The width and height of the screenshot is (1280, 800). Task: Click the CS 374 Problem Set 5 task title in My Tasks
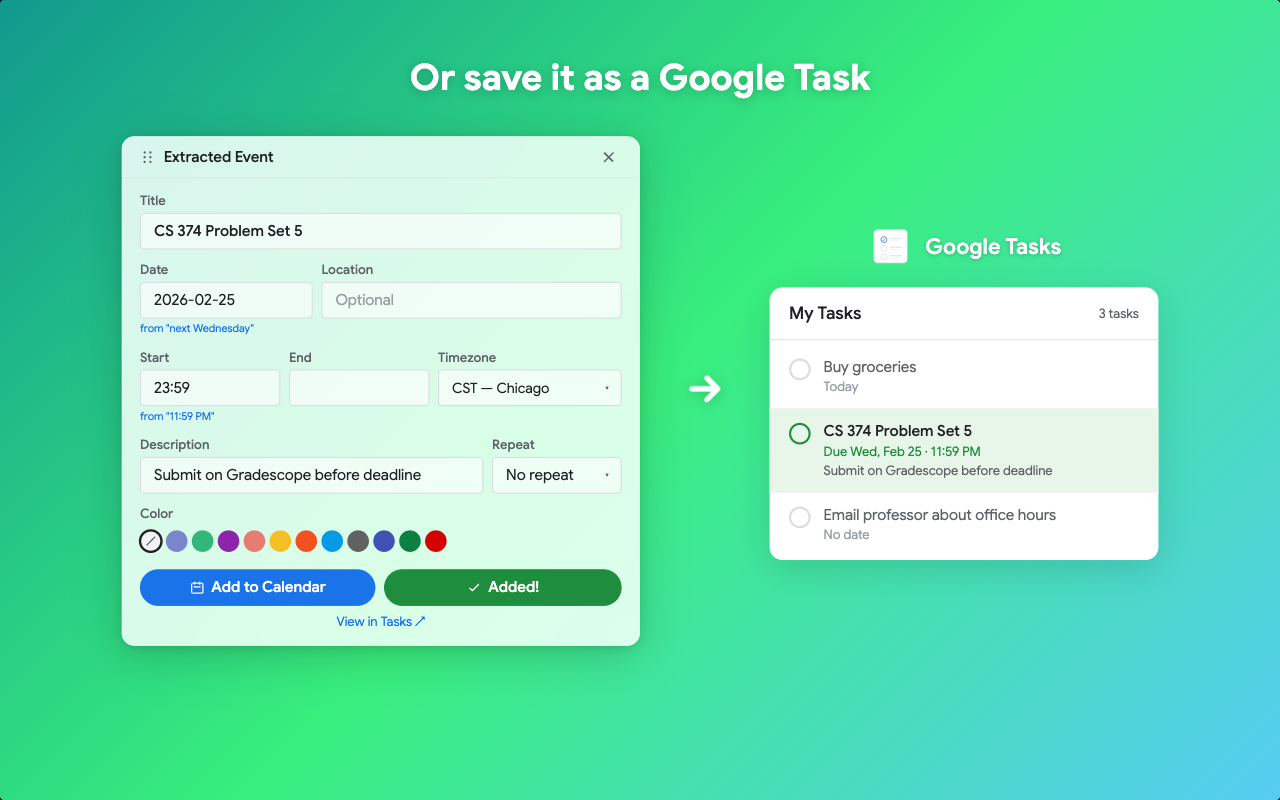pos(898,431)
